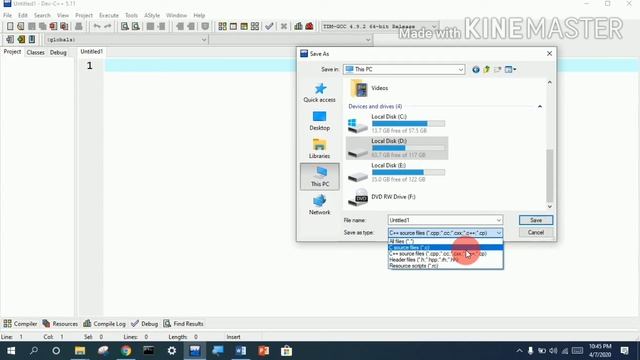Click the Open file icon in Dev-C++ toolbar

click(x=20, y=26)
